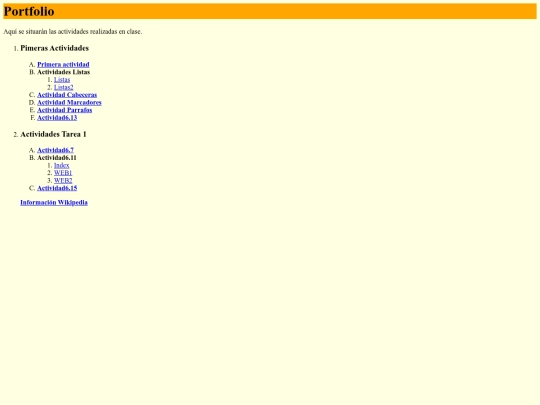Image resolution: width=540 pixels, height=405 pixels.
Task: Open the WEB1 link
Action: pyautogui.click(x=63, y=173)
